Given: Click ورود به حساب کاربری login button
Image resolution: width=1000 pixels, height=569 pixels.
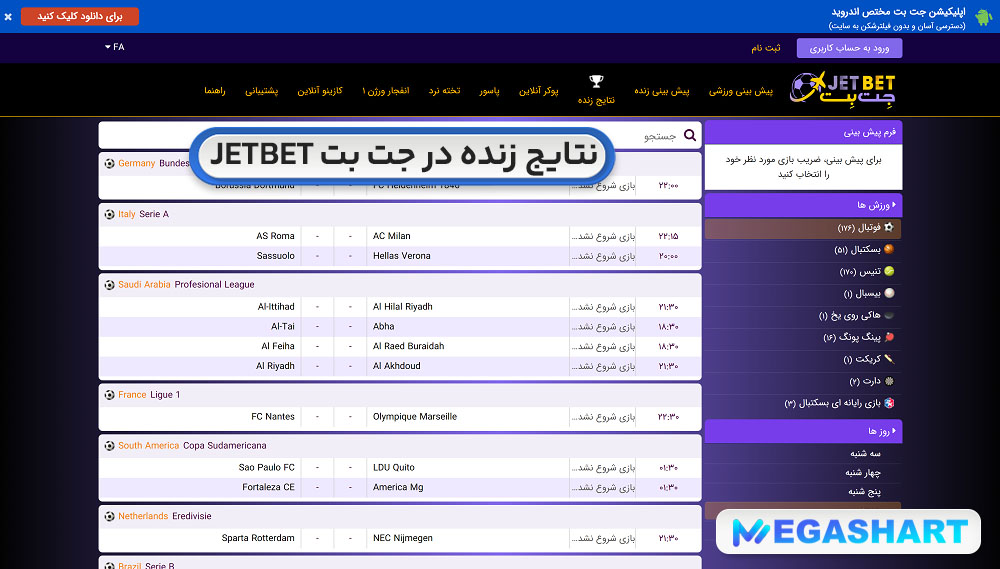Looking at the screenshot, I should coord(849,48).
